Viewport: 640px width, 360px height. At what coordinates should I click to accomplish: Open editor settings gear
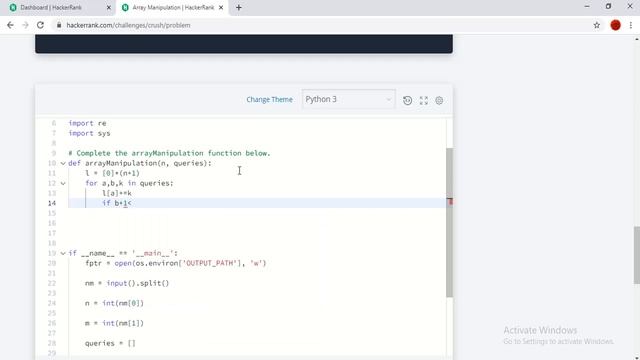coord(439,100)
